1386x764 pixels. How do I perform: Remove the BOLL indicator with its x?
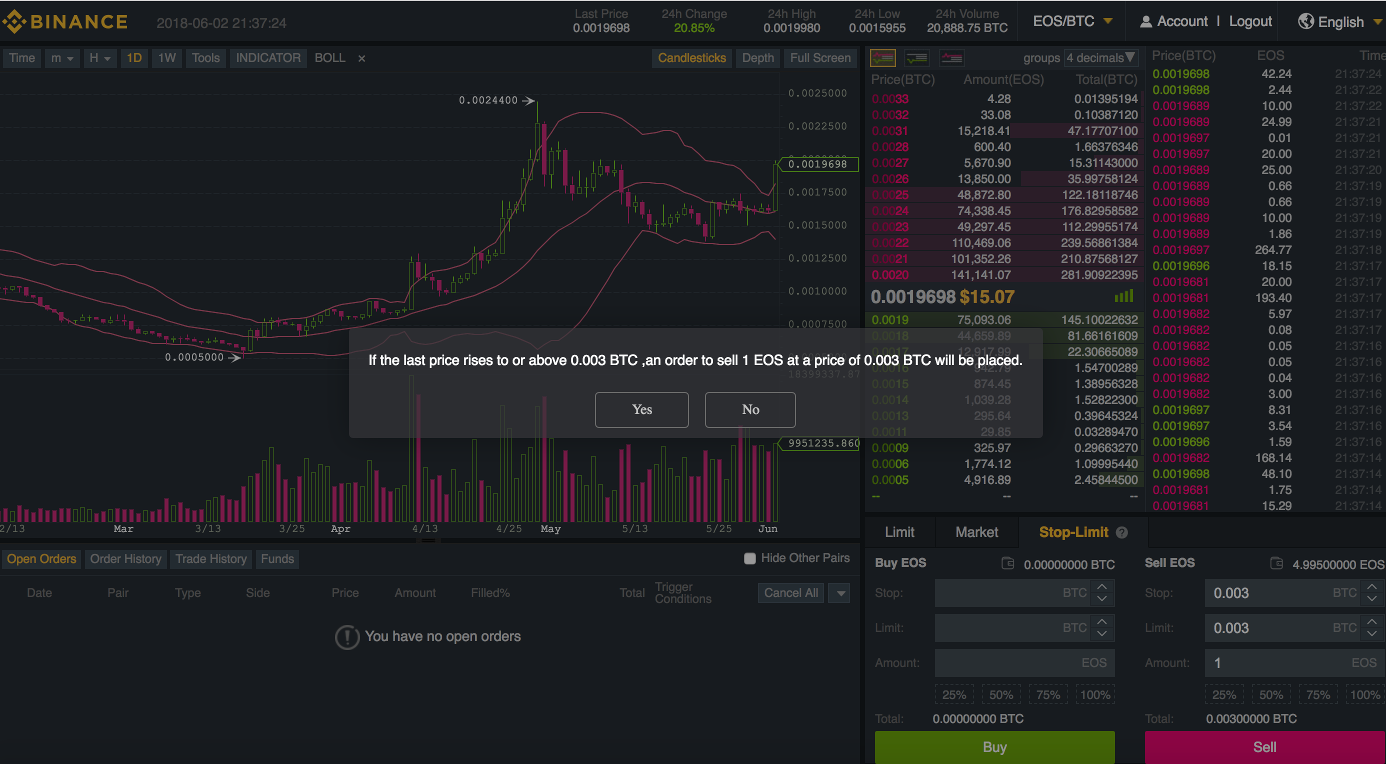coord(362,58)
